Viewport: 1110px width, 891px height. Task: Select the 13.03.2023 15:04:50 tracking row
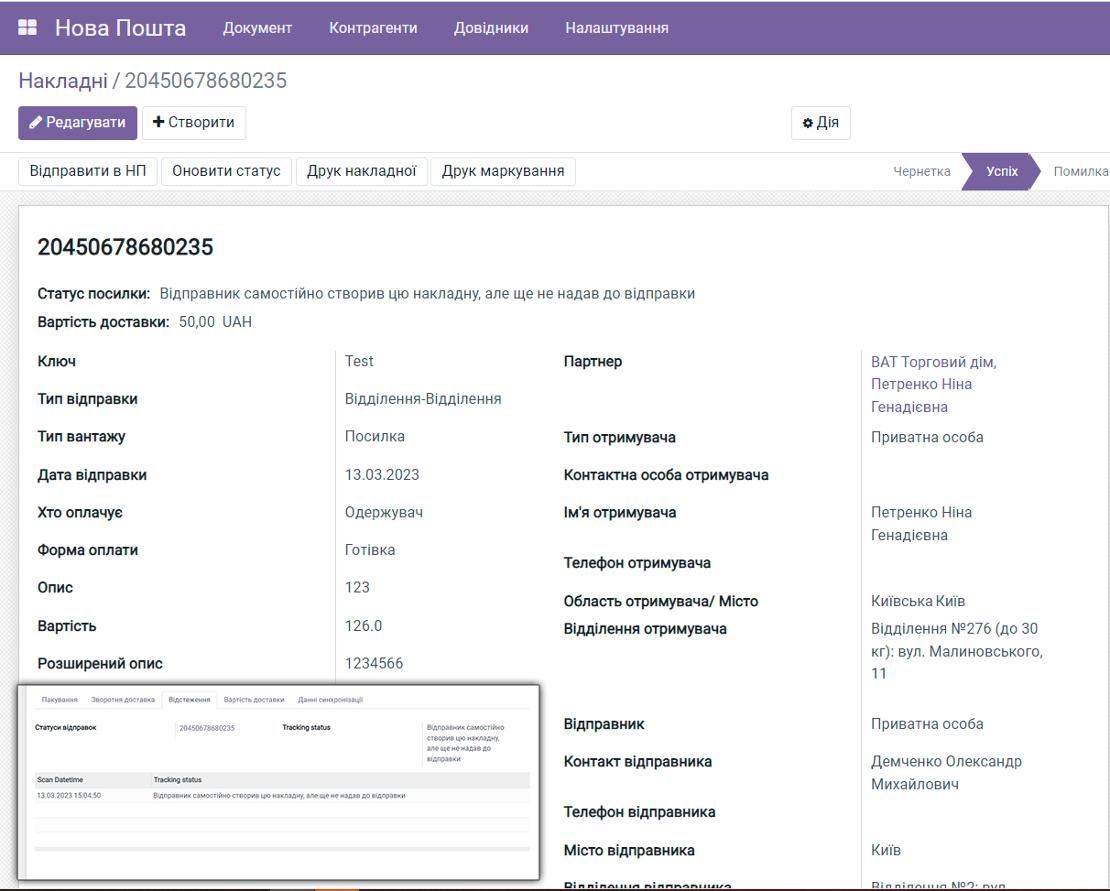[282, 795]
